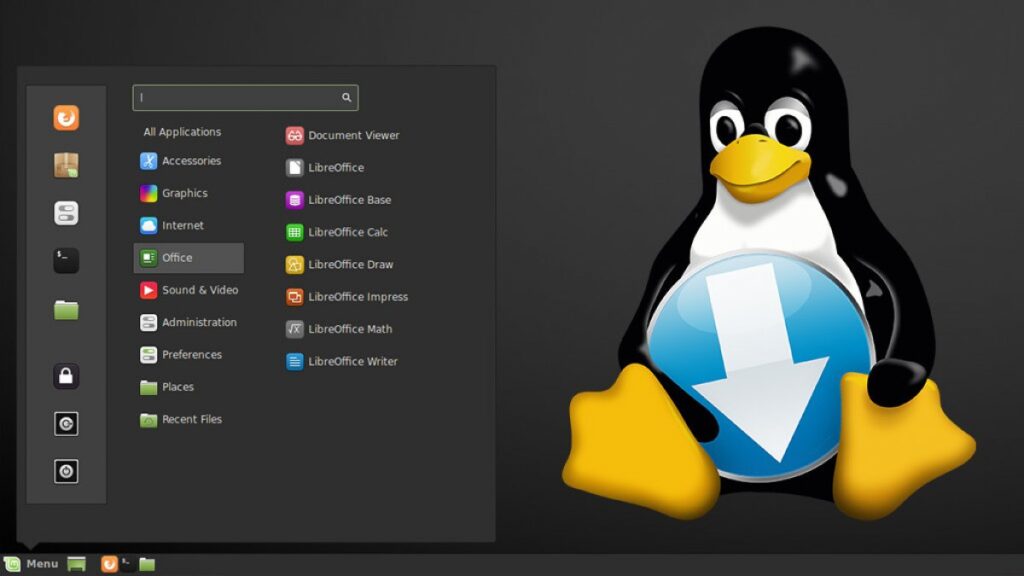Launch LibreOffice Math
1024x576 pixels.
351,329
